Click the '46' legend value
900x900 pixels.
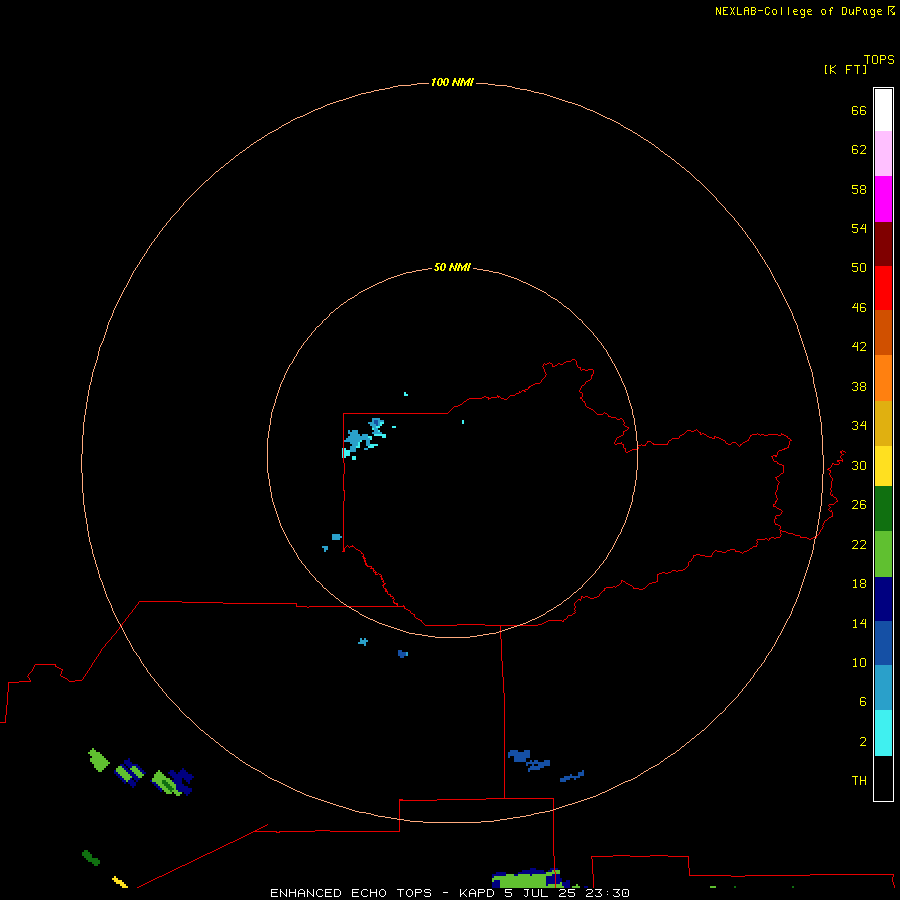coord(859,307)
